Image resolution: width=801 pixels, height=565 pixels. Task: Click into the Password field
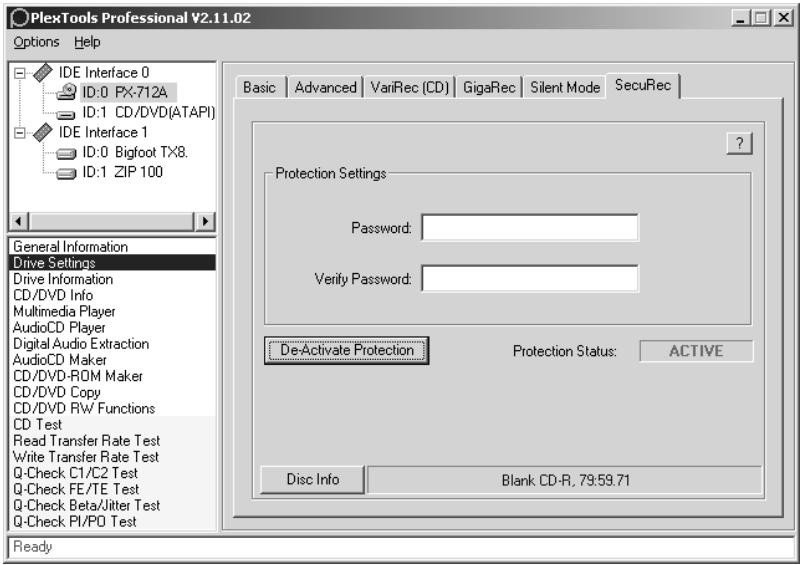pos(530,227)
